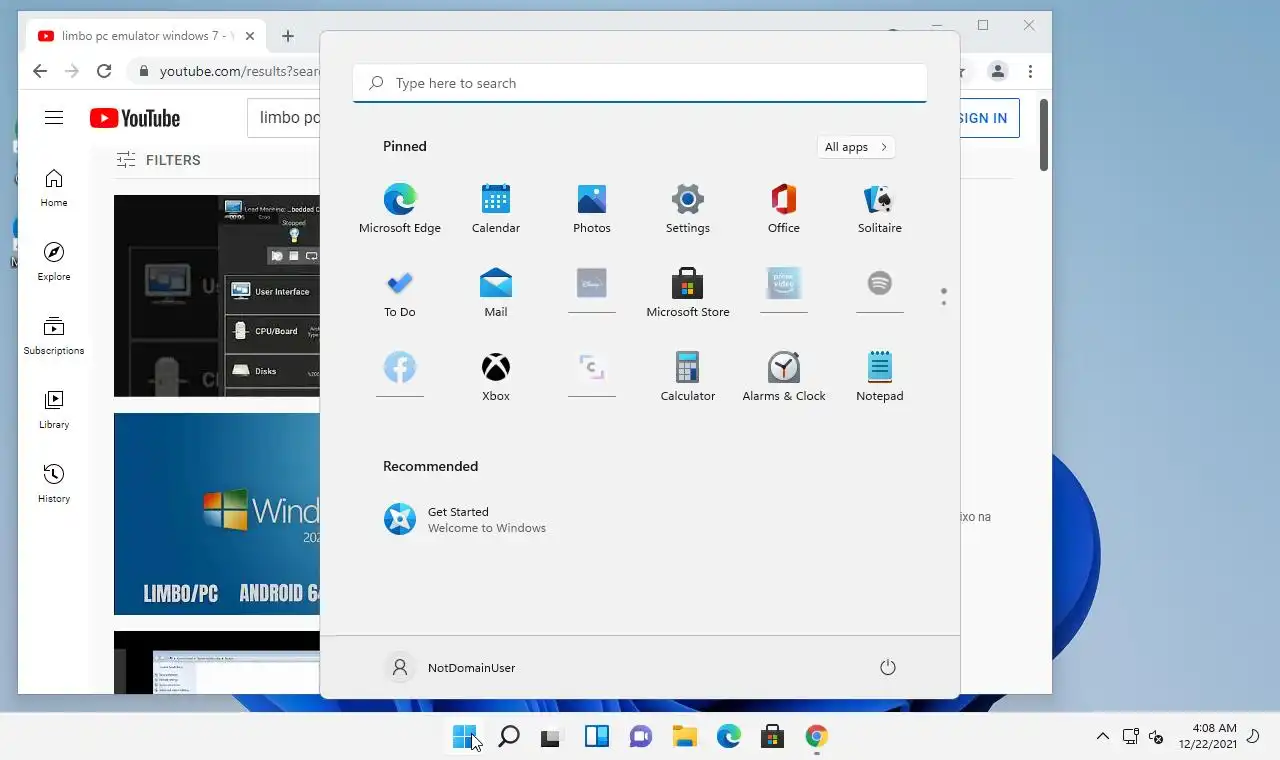Viewport: 1280px width, 760px height.
Task: Open Alarms & Clock
Action: [784, 377]
